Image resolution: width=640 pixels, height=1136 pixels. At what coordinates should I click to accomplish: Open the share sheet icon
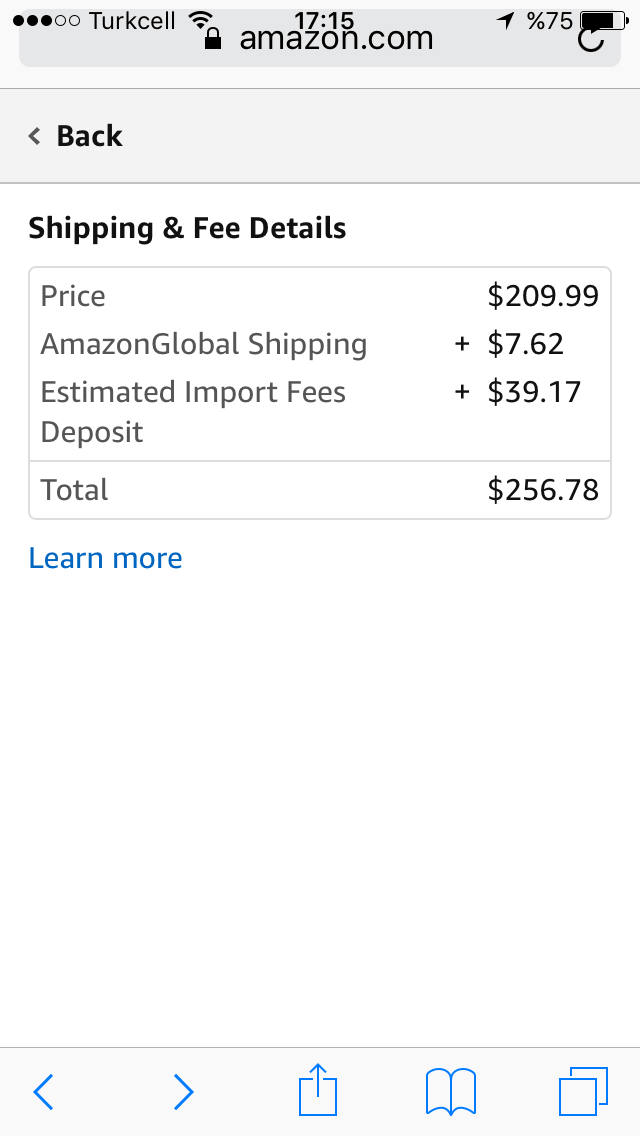(318, 1089)
